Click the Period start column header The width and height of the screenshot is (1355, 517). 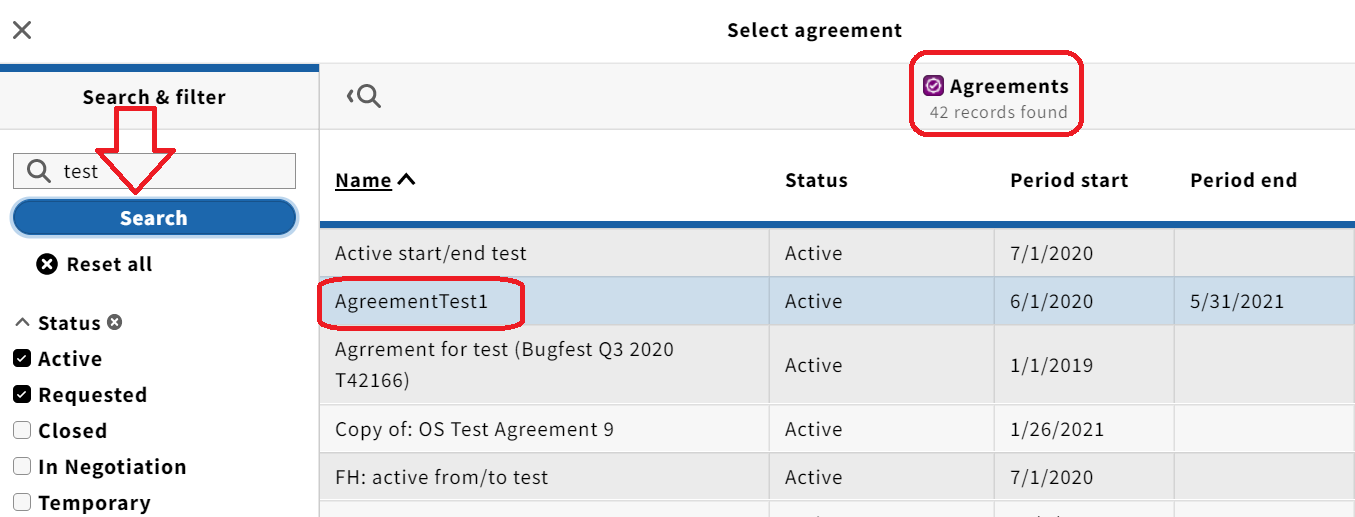pyautogui.click(x=1069, y=181)
